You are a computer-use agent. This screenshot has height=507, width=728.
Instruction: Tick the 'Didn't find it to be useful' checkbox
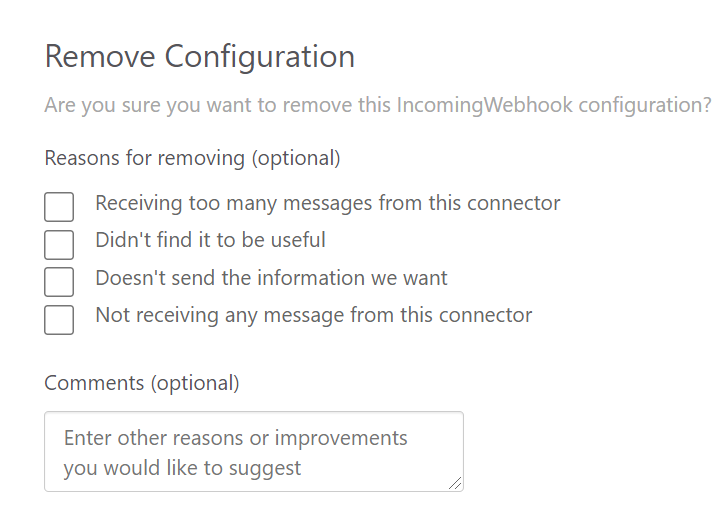[x=59, y=245]
